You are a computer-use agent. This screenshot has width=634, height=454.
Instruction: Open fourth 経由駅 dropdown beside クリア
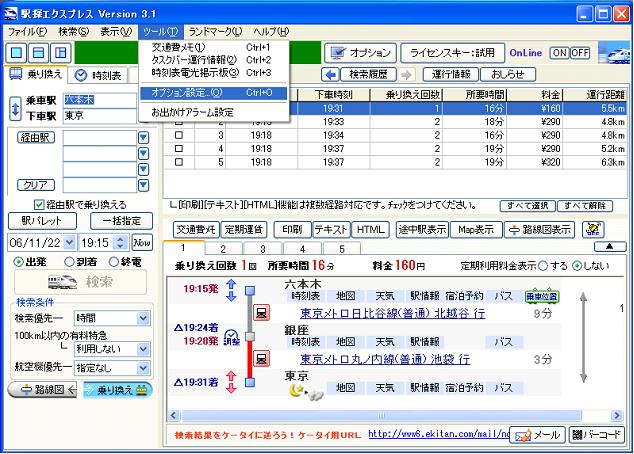click(143, 185)
